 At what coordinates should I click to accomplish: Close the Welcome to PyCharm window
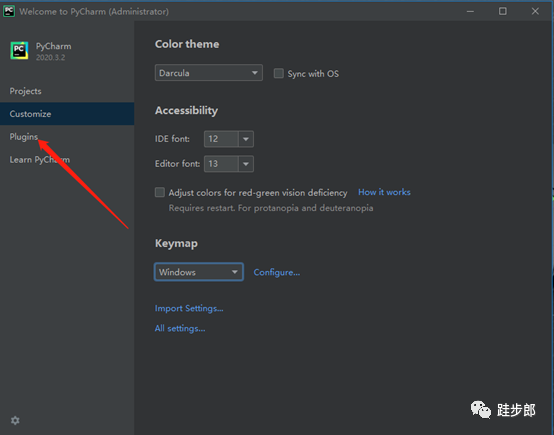[x=535, y=11]
